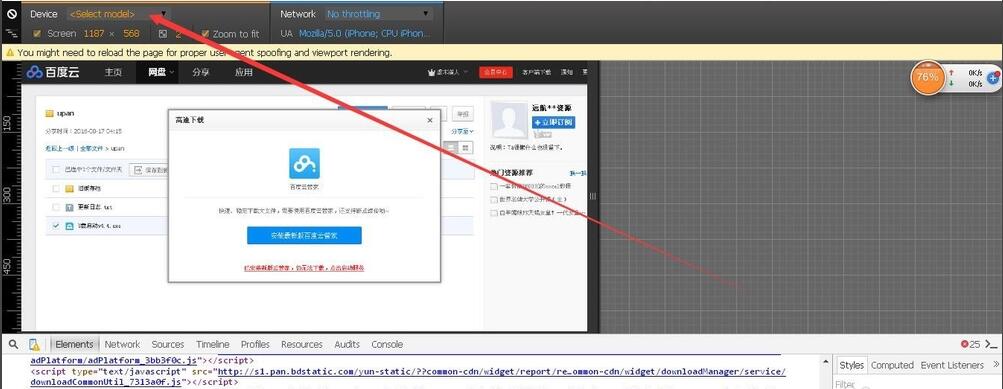
Task: Open the 应用 nav item
Action: coord(244,72)
